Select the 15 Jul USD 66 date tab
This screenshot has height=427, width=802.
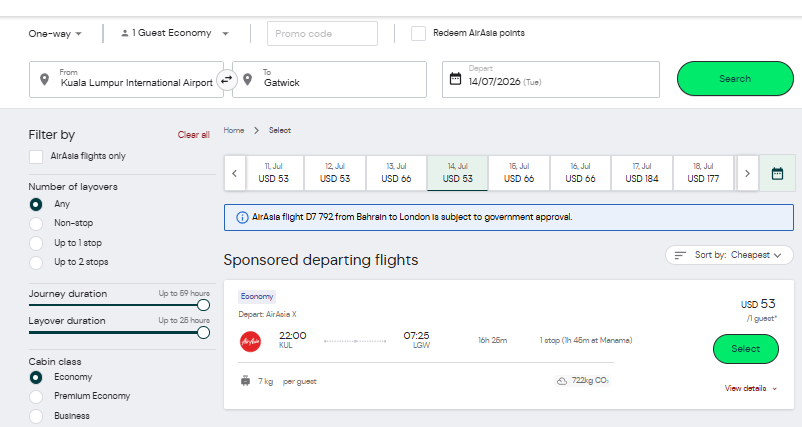click(x=519, y=173)
